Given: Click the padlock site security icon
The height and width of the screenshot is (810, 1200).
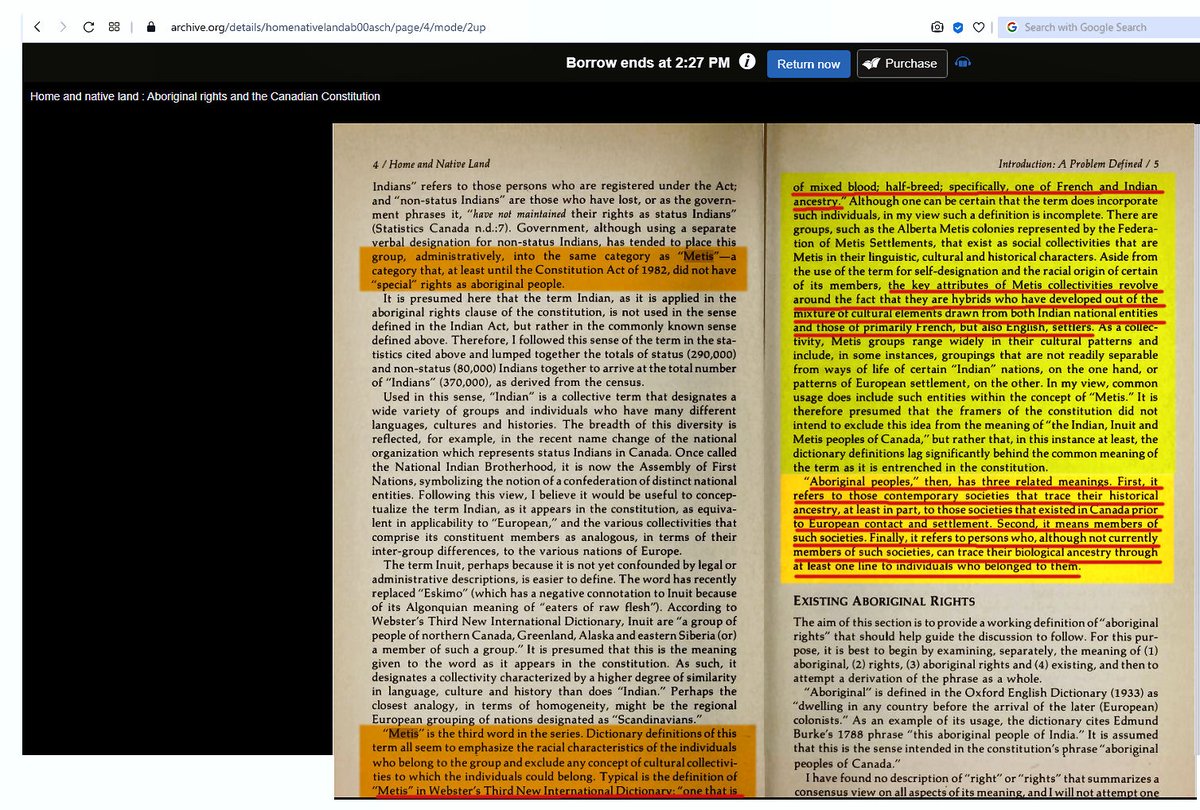Looking at the screenshot, I should click(x=151, y=27).
